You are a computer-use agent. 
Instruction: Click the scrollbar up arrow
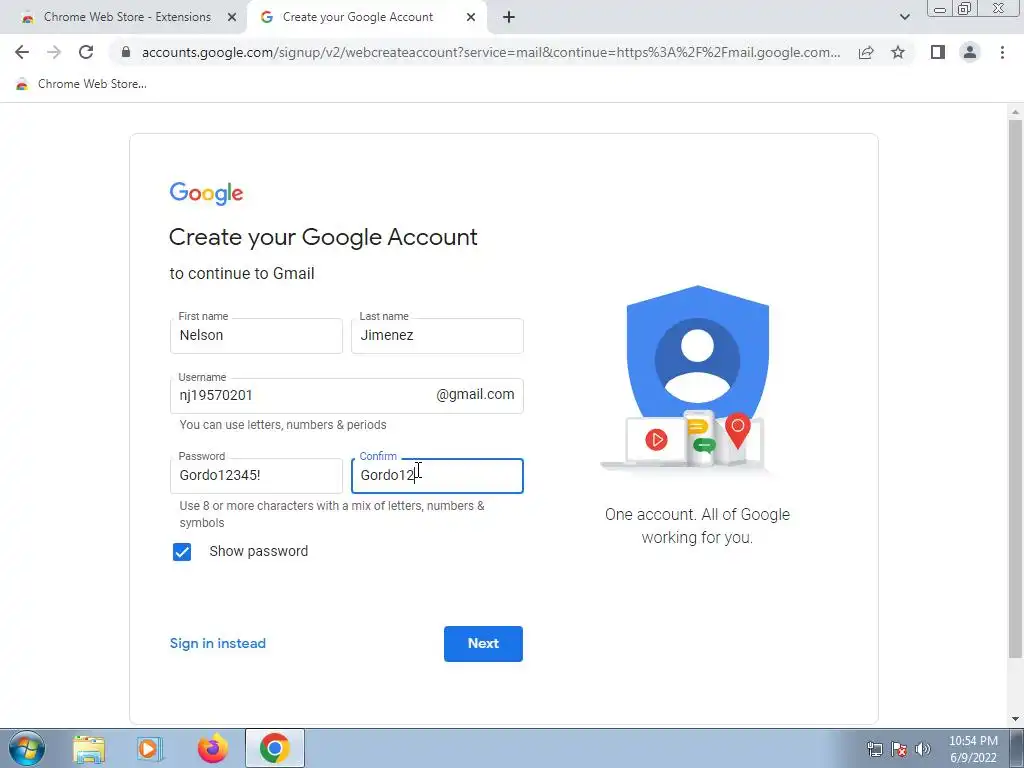[x=1015, y=112]
